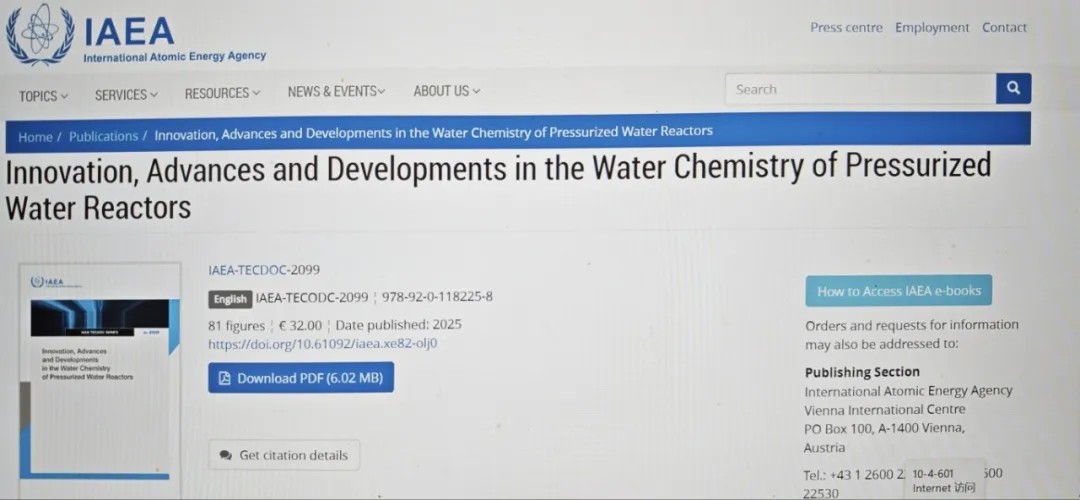
Task: Go to Home breadcrumb
Action: [x=35, y=137]
